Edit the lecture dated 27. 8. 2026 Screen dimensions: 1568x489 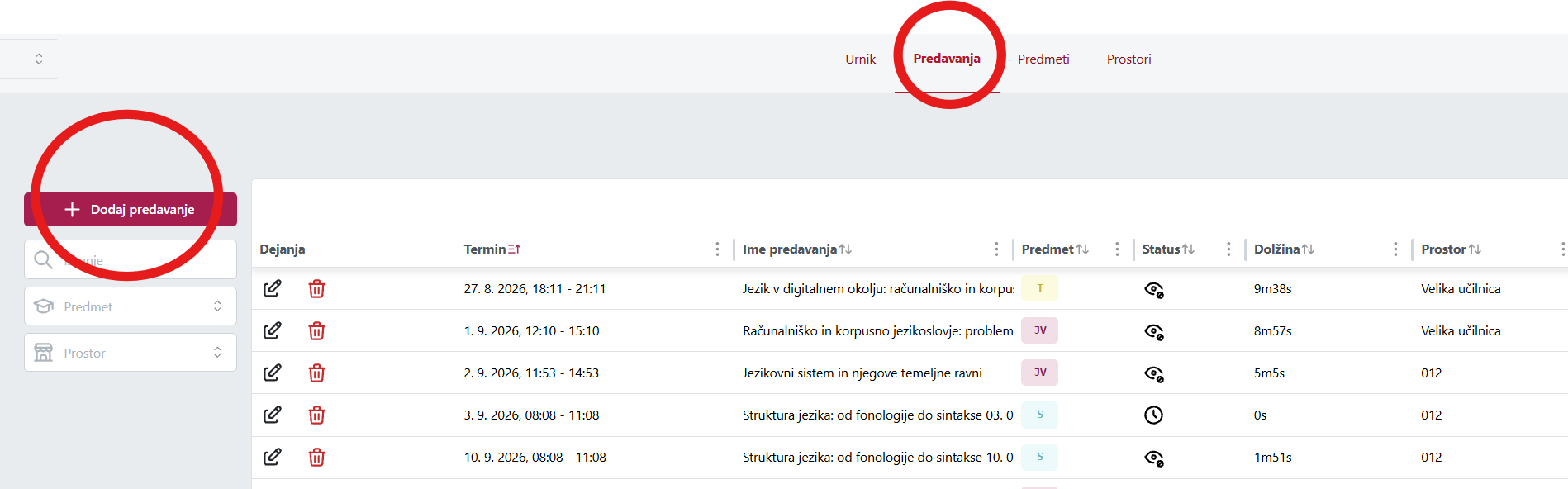[273, 288]
